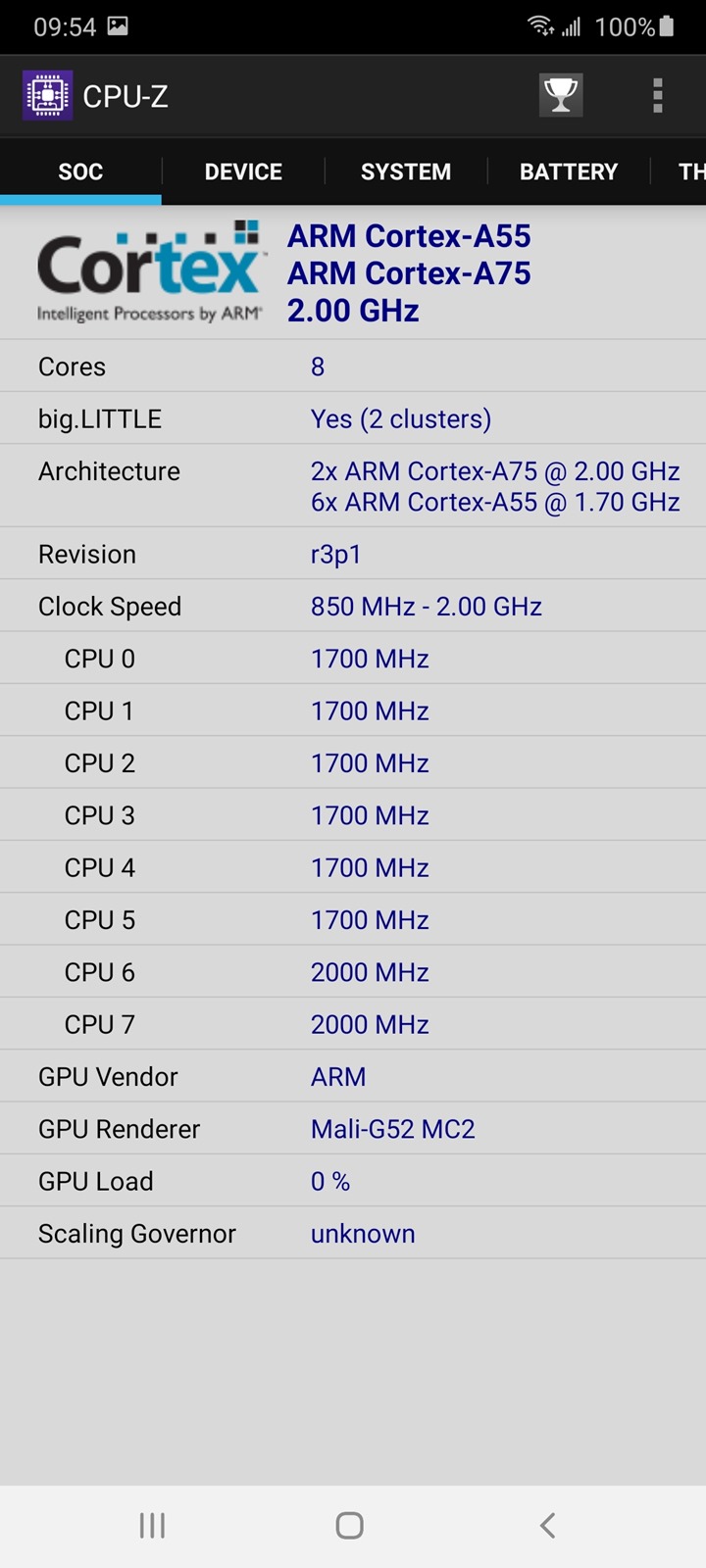
Task: Switch to the SYSTEM tab
Action: 406,171
